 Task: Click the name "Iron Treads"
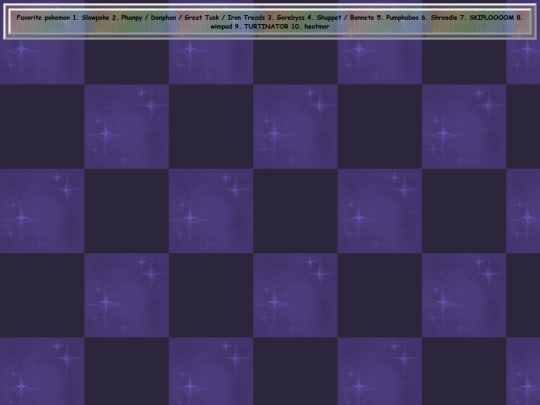point(246,18)
